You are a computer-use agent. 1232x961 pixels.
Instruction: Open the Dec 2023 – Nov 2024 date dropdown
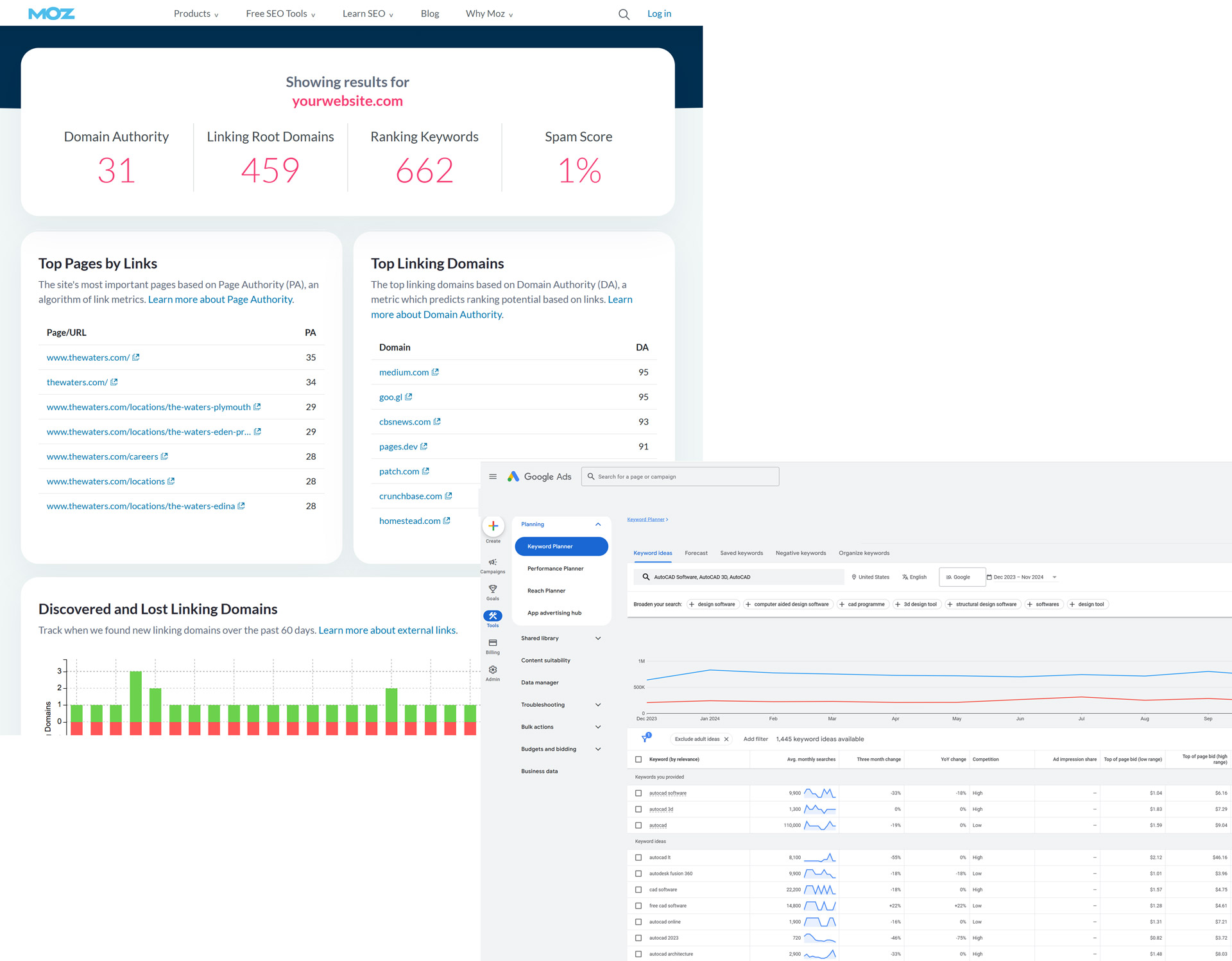[1022, 577]
